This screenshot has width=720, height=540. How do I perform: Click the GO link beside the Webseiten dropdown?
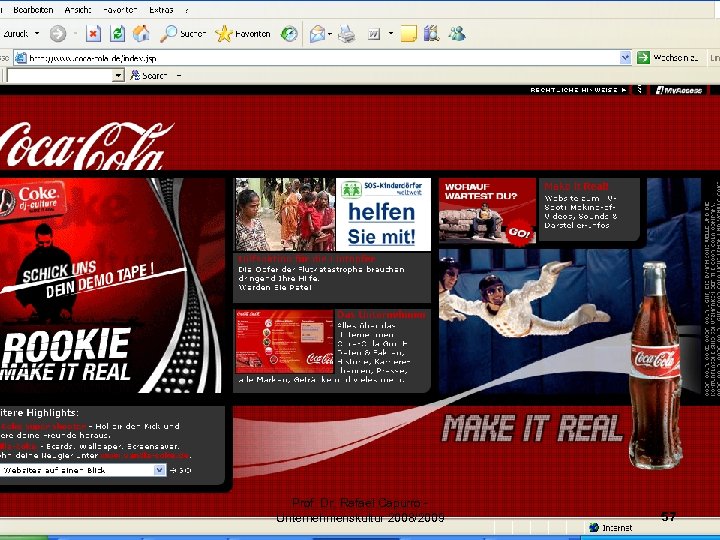180,470
